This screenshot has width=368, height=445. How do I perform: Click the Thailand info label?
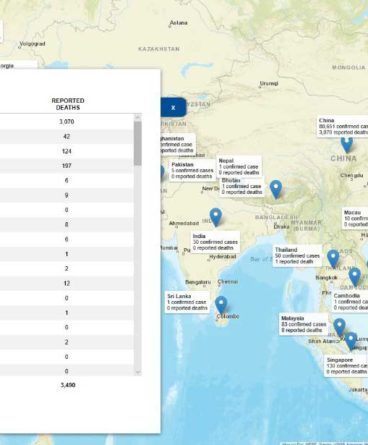tap(297, 256)
